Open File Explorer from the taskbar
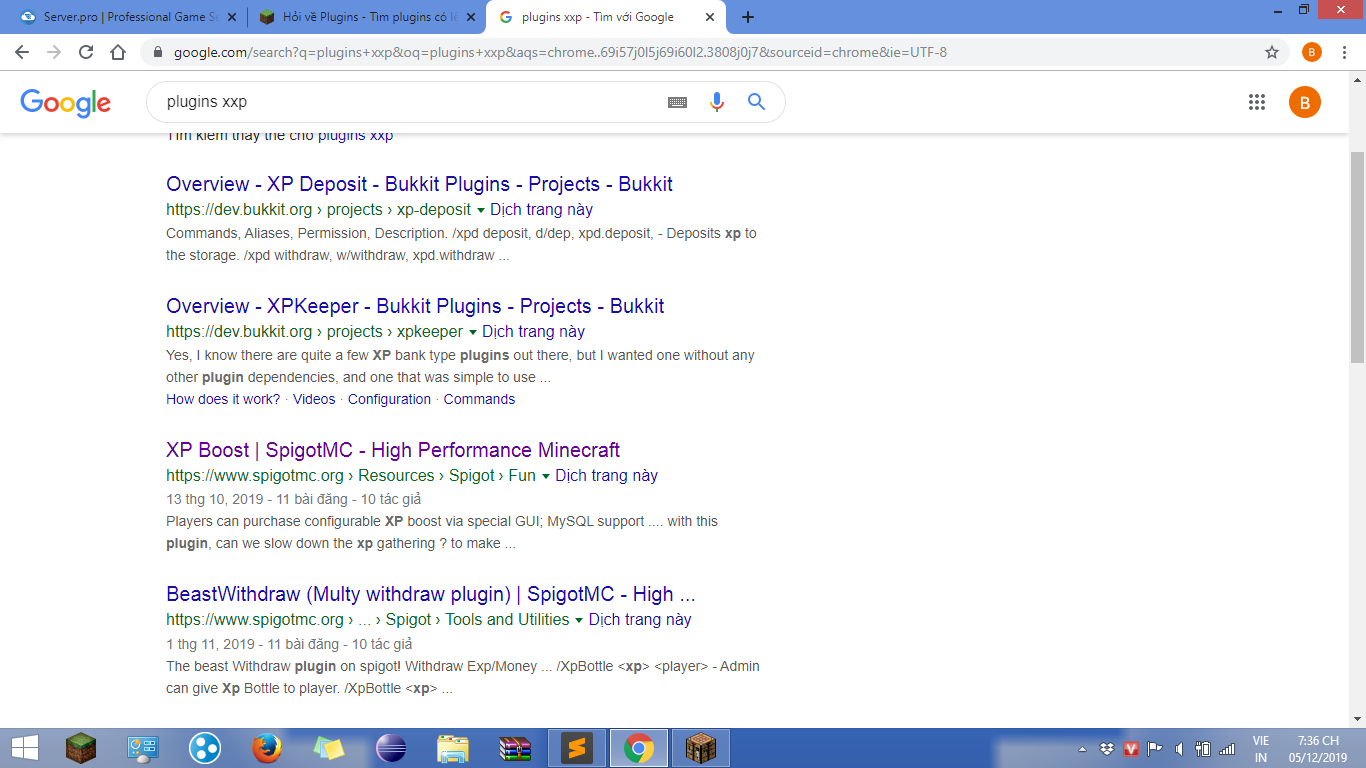 pos(453,748)
